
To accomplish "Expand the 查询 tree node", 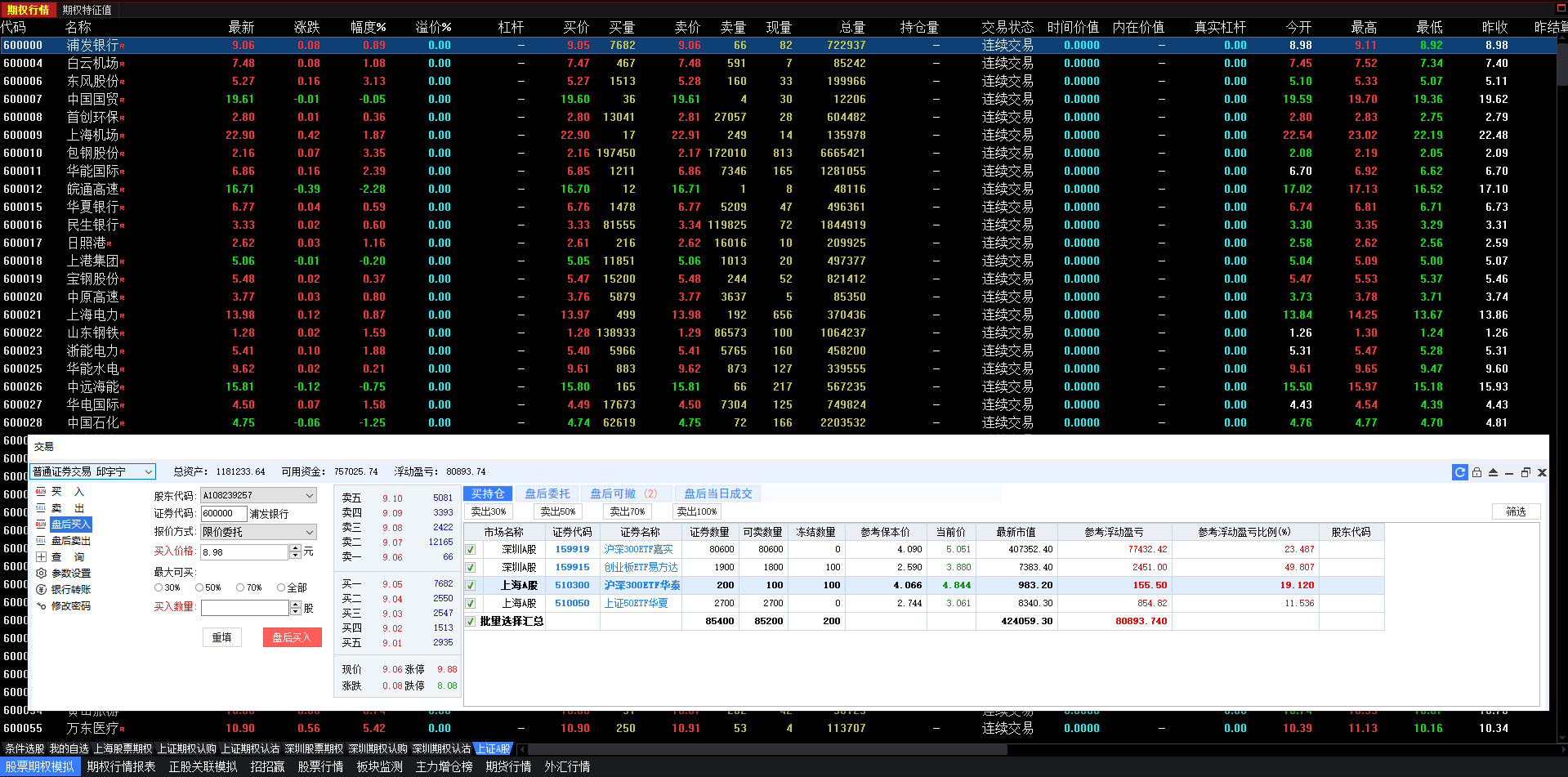I will 41,557.
